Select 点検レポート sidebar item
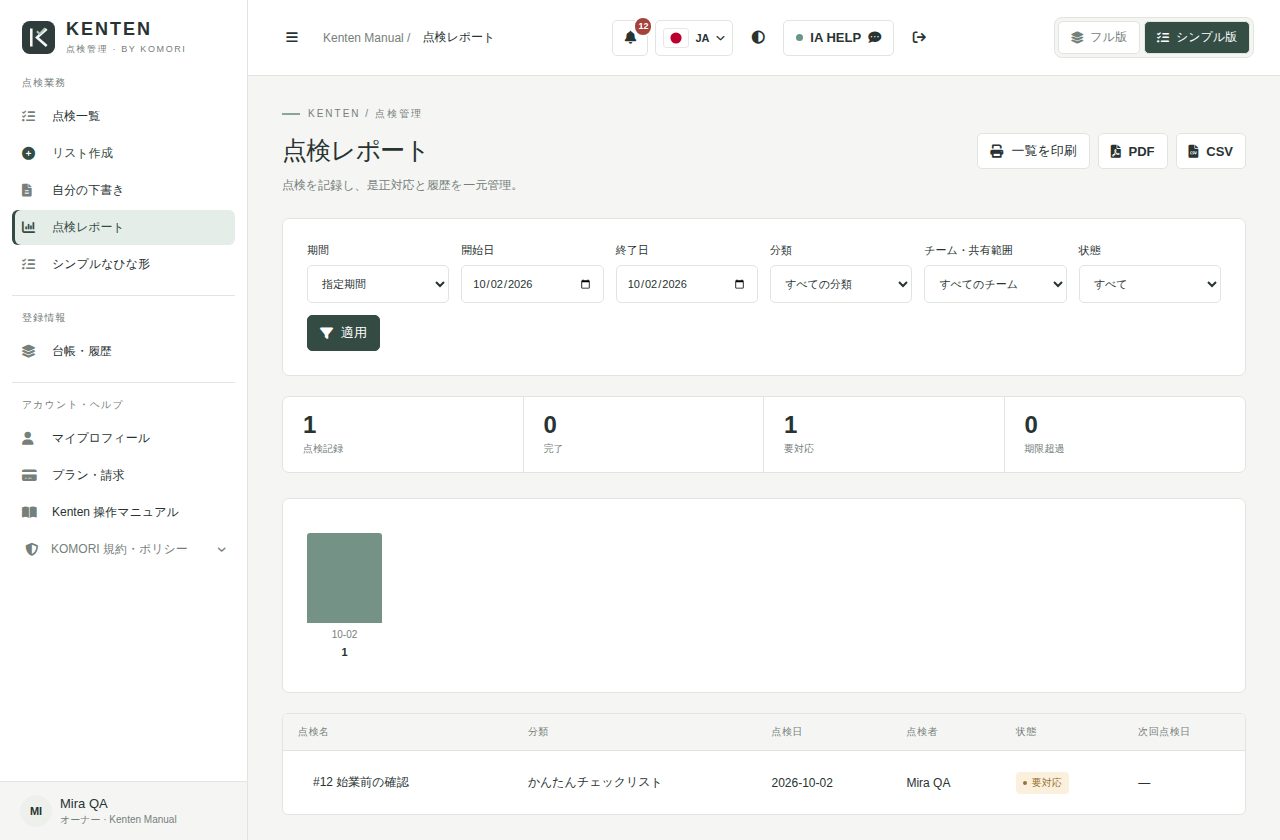 click(x=124, y=227)
